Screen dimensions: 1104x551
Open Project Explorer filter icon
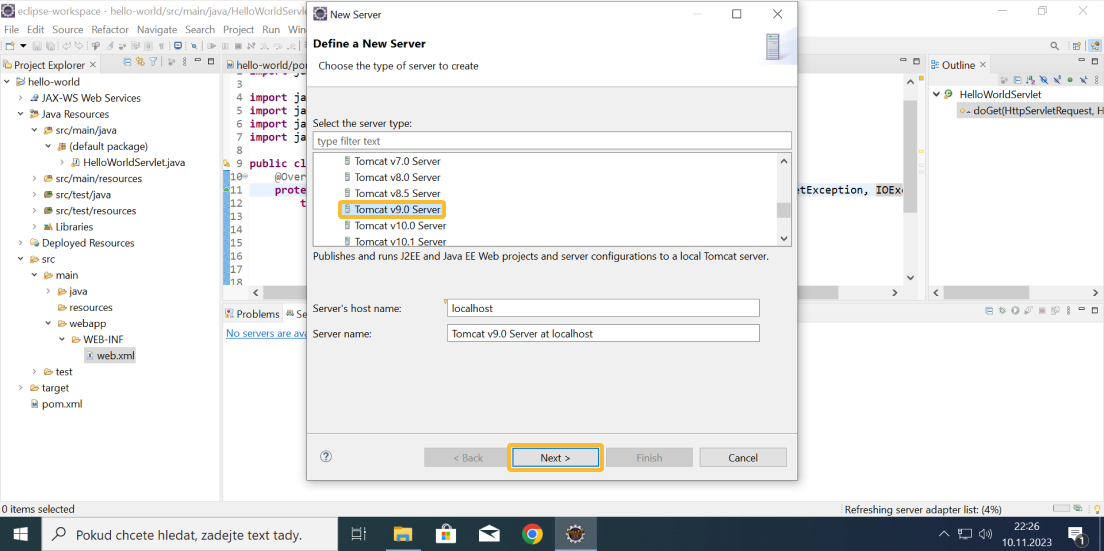(153, 62)
